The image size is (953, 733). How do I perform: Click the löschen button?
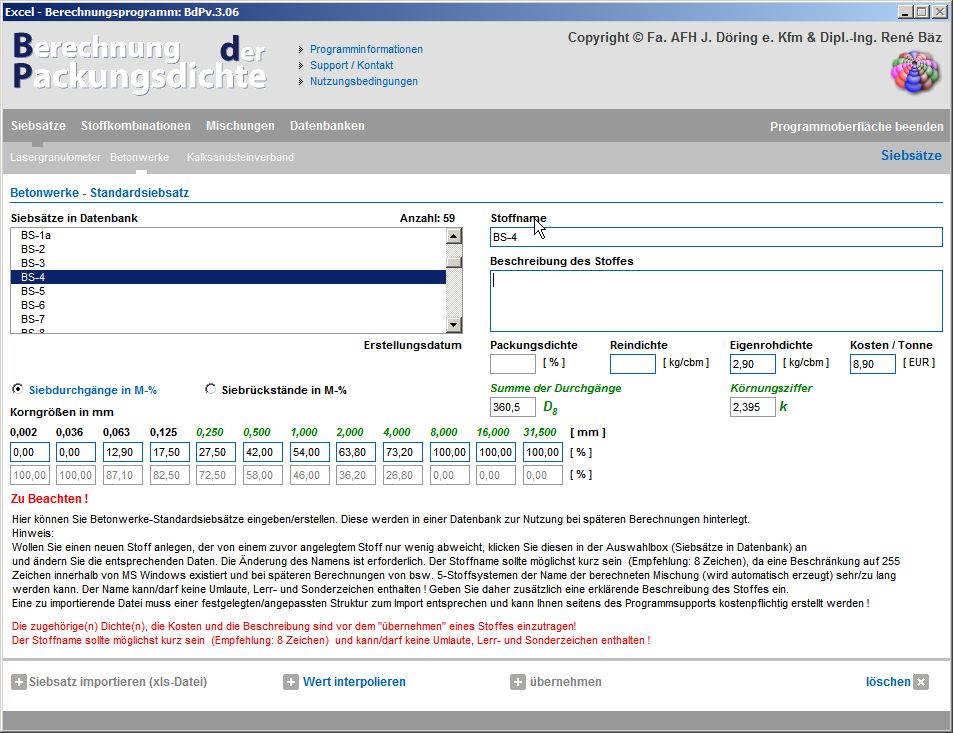pyautogui.click(x=888, y=682)
